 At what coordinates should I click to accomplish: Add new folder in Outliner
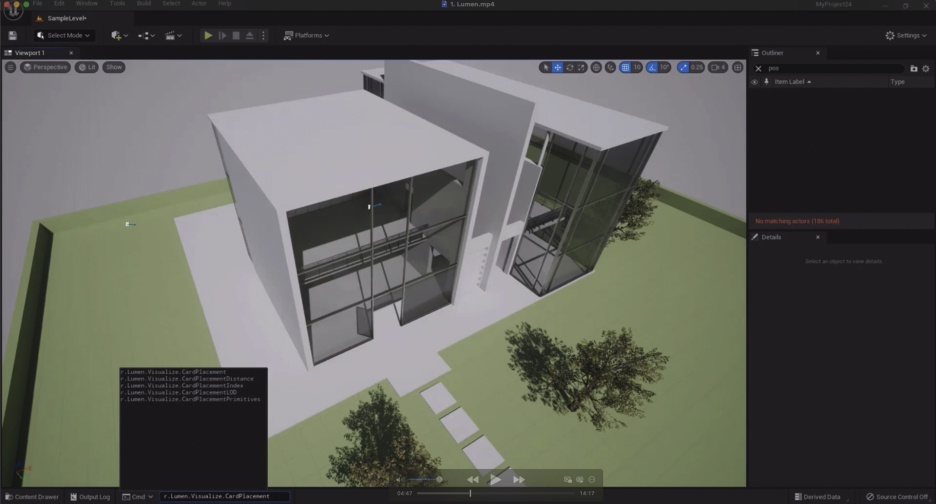pyautogui.click(x=913, y=69)
